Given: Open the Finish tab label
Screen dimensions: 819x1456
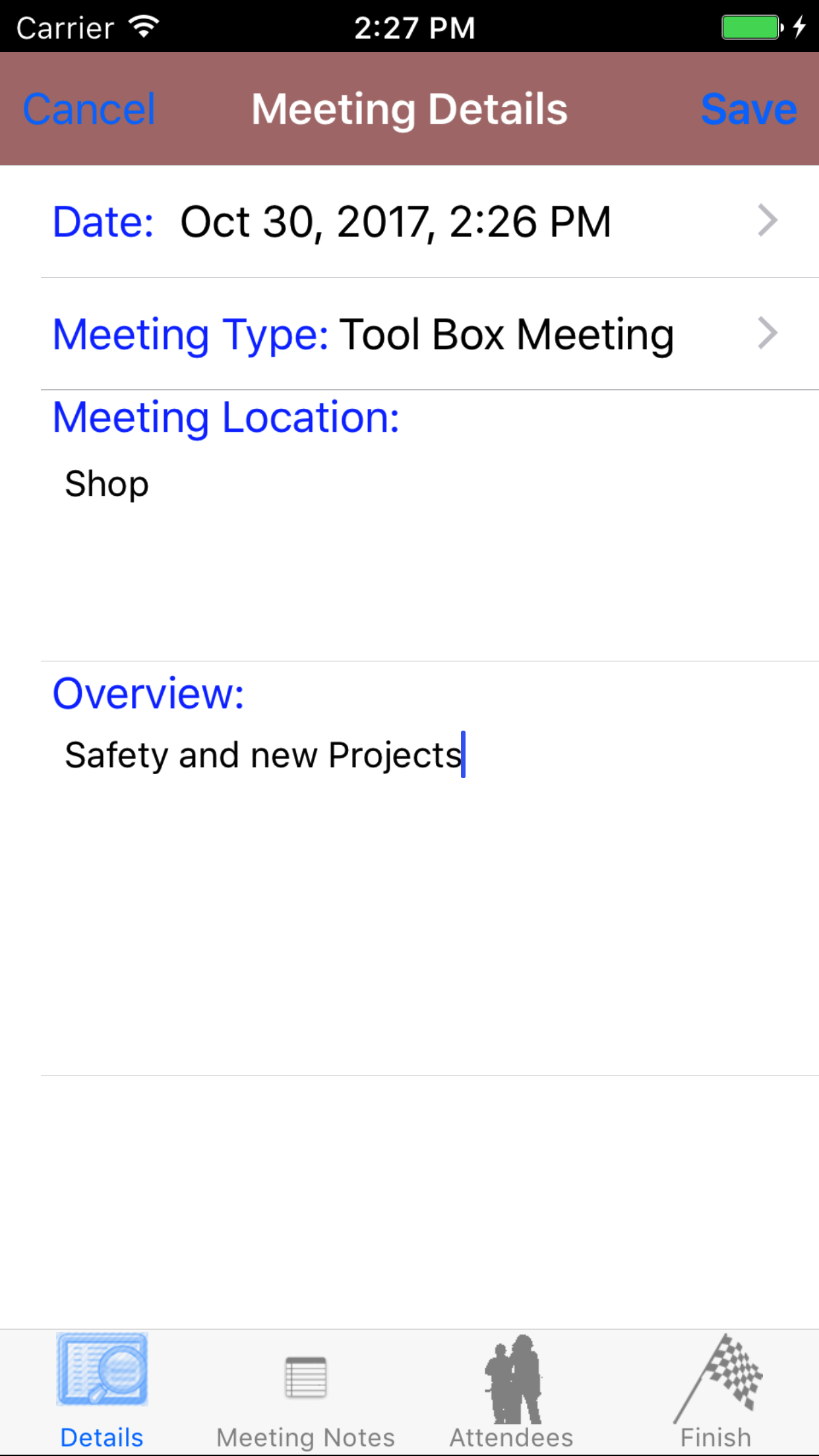Looking at the screenshot, I should pos(715,1438).
